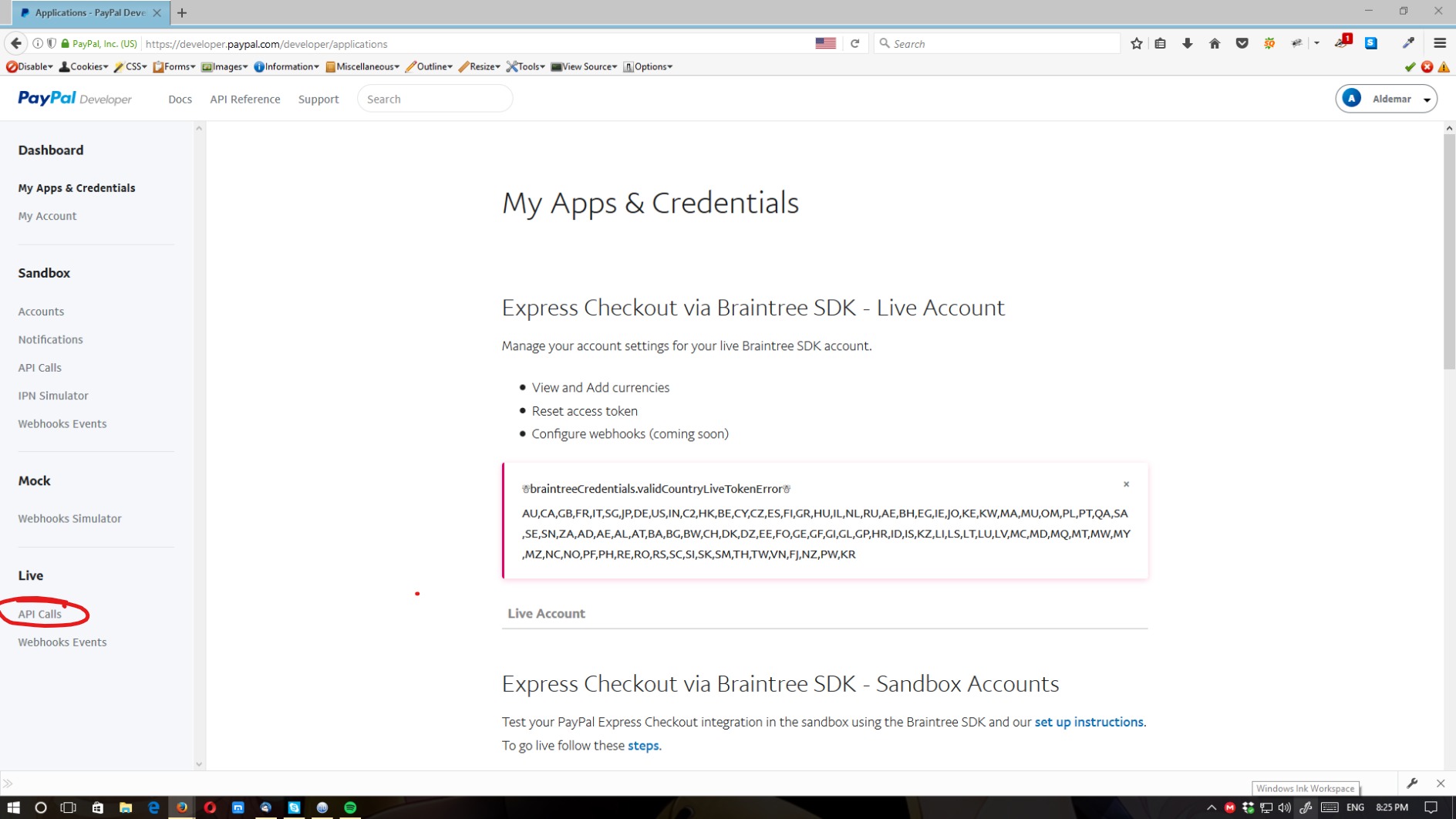This screenshot has height=819, width=1456.
Task: Click the green checkmark validation icon
Action: click(1410, 67)
